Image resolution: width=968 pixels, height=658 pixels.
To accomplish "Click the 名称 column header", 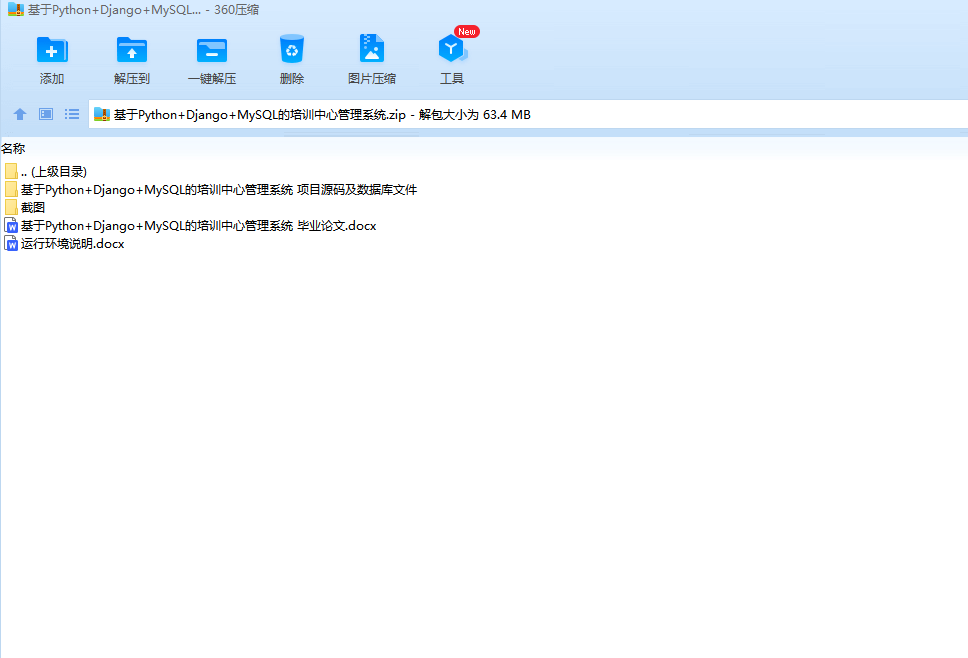I will (13, 148).
